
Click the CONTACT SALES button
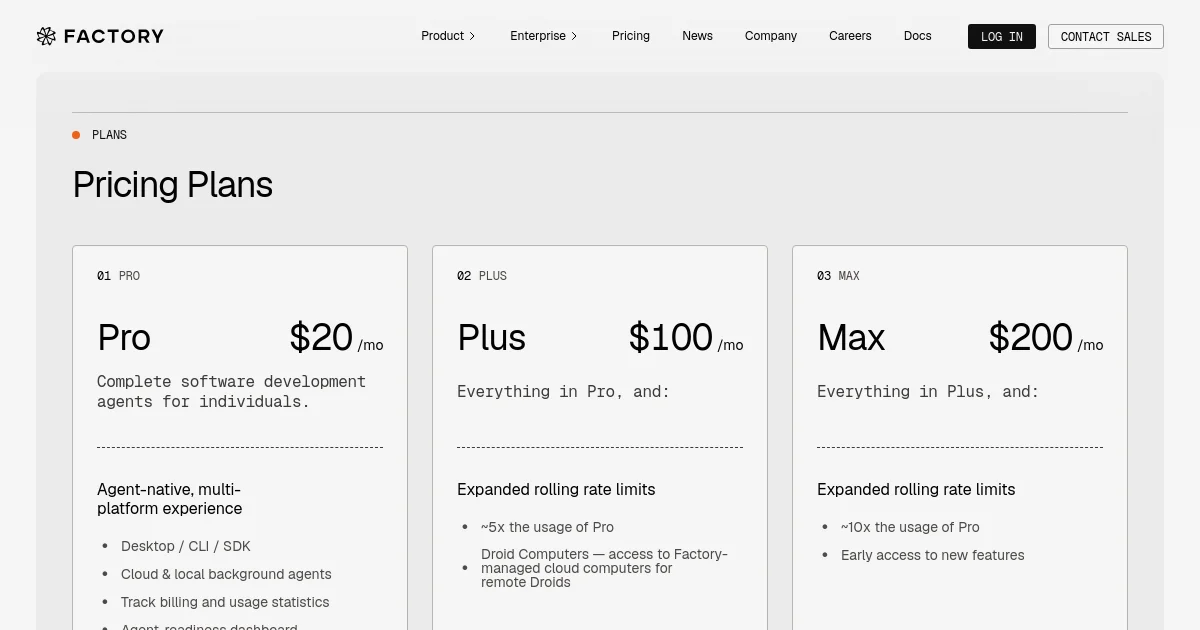coord(1106,36)
